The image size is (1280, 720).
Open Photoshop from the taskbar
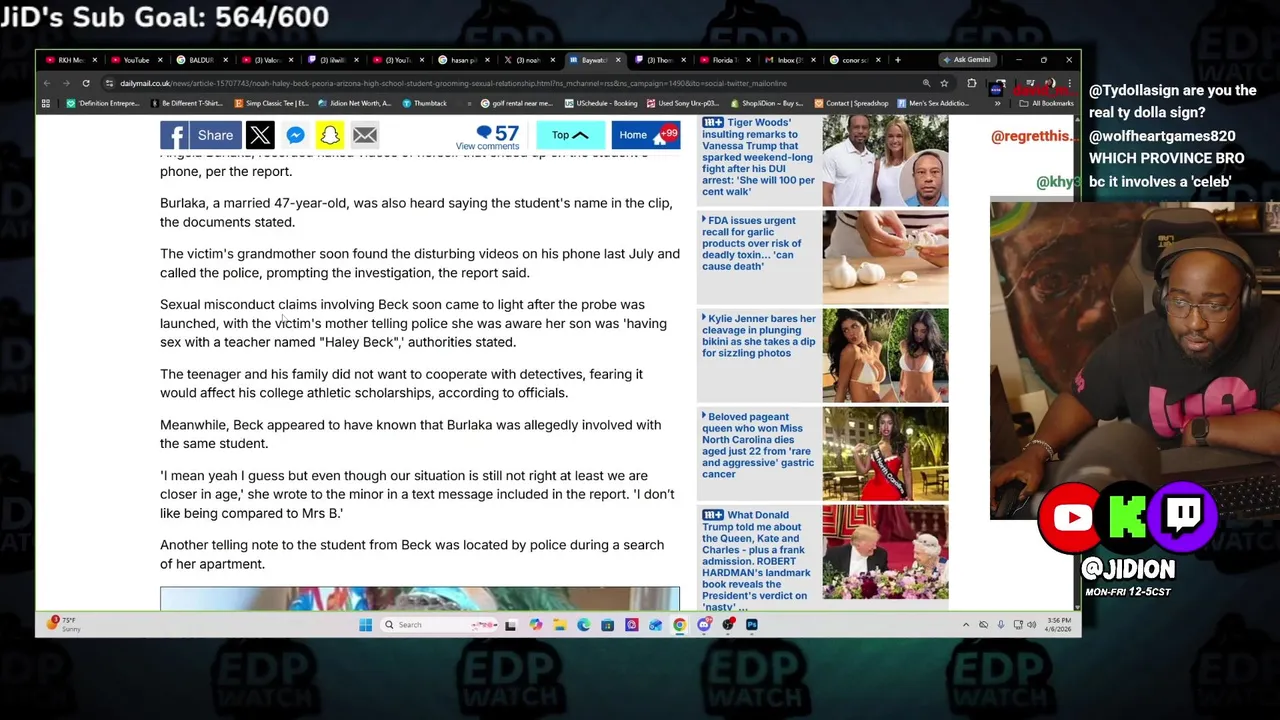752,625
